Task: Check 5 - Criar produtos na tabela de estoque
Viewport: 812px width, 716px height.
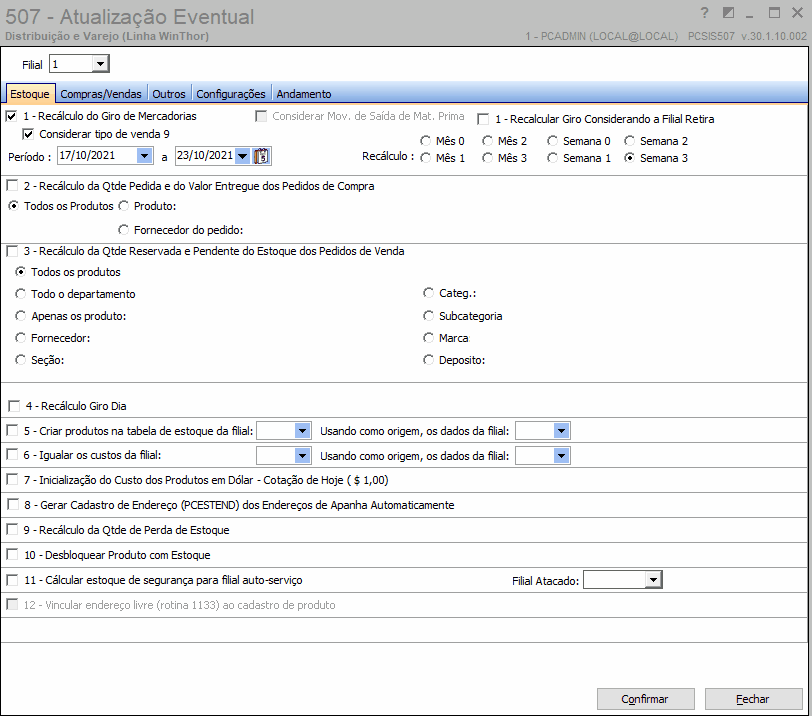Action: click(12, 430)
